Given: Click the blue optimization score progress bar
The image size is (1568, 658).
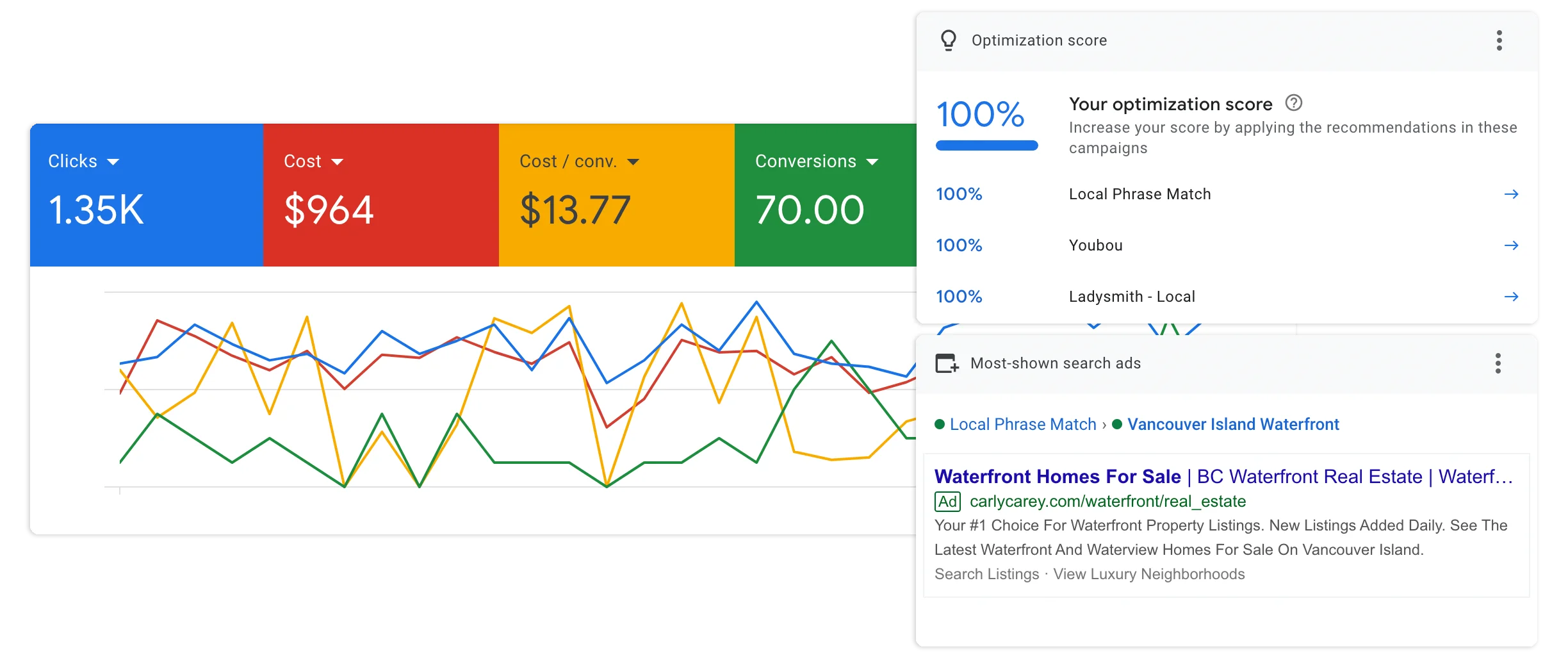Looking at the screenshot, I should (x=986, y=146).
